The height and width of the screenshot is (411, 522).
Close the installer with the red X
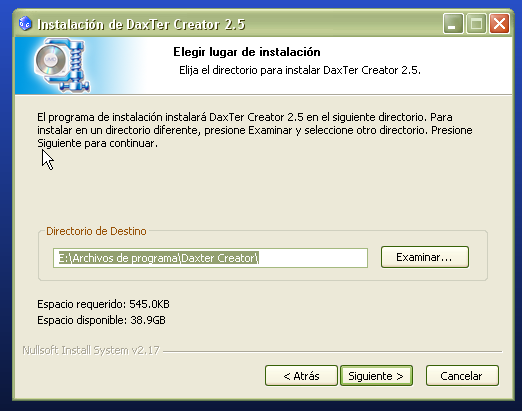[499, 24]
